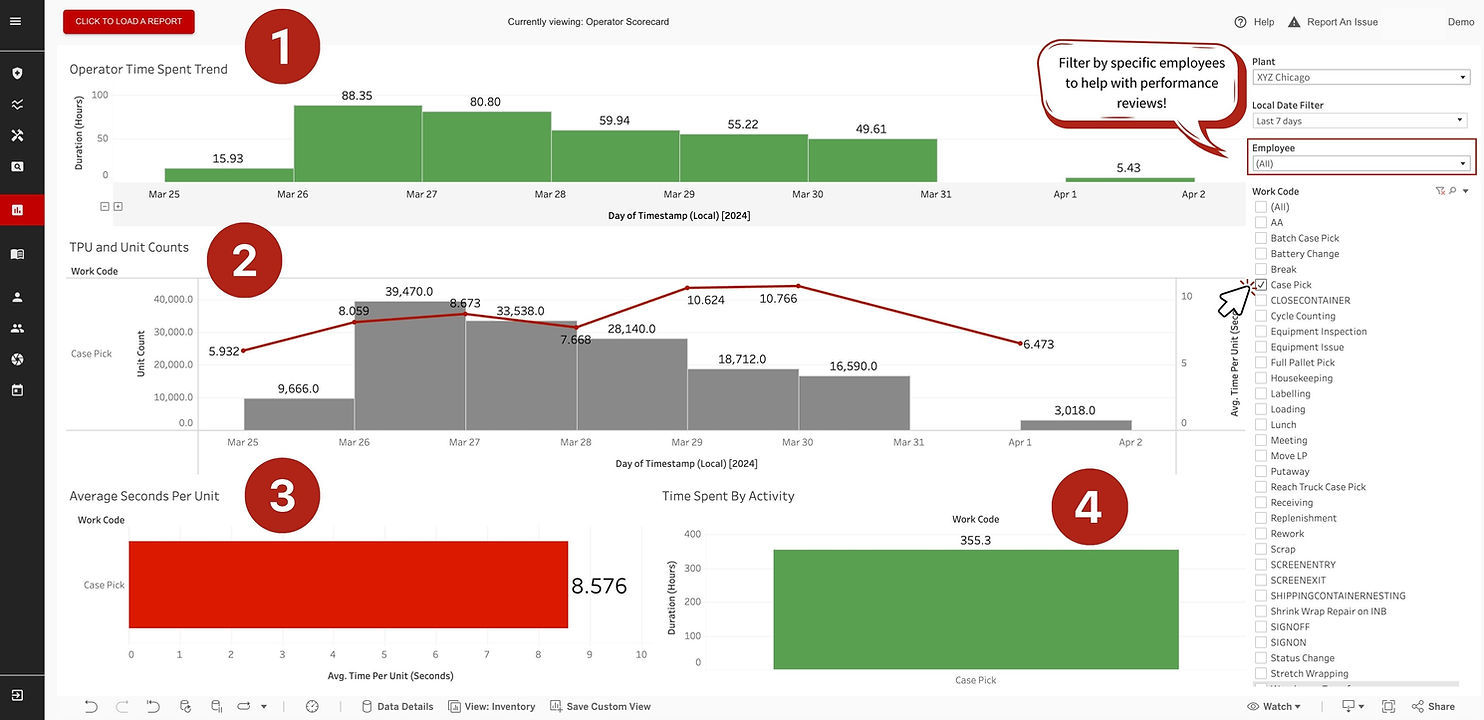Click the CLICK TO LOAD A REPORT button
The image size is (1484, 720).
[128, 21]
